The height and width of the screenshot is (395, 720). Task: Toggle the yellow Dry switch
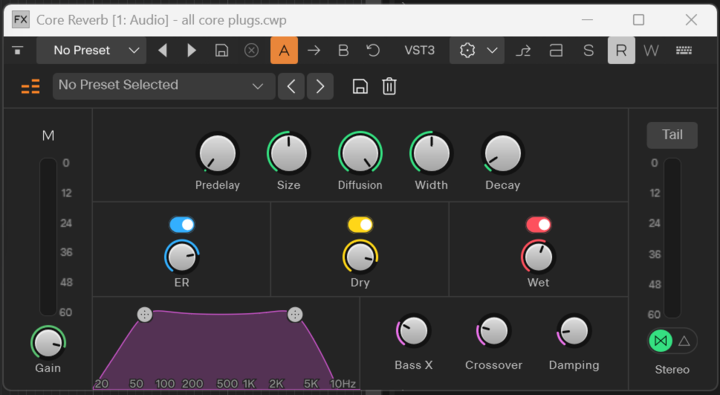coord(360,225)
